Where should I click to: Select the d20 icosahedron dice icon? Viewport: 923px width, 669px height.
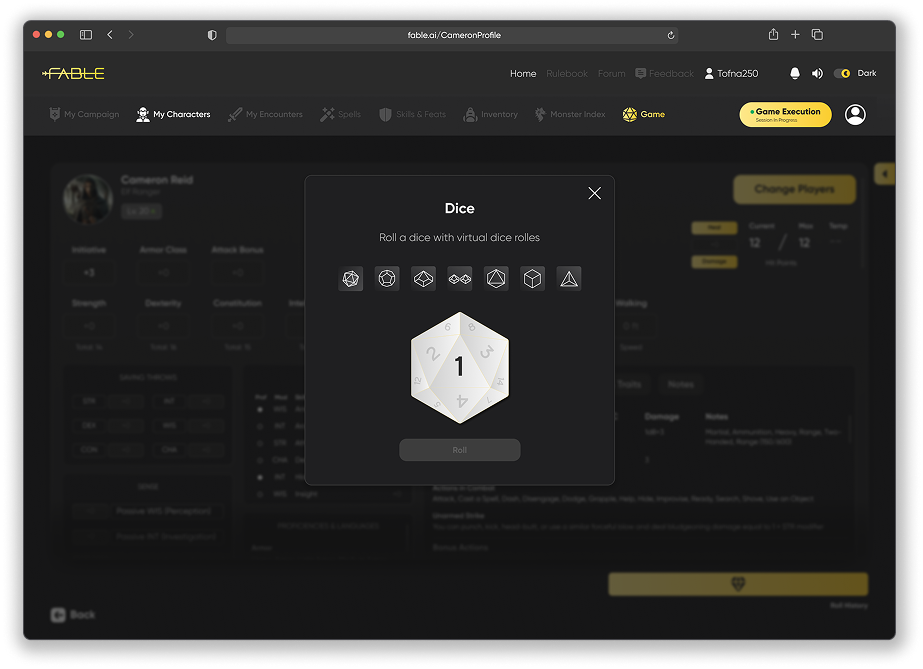point(351,279)
